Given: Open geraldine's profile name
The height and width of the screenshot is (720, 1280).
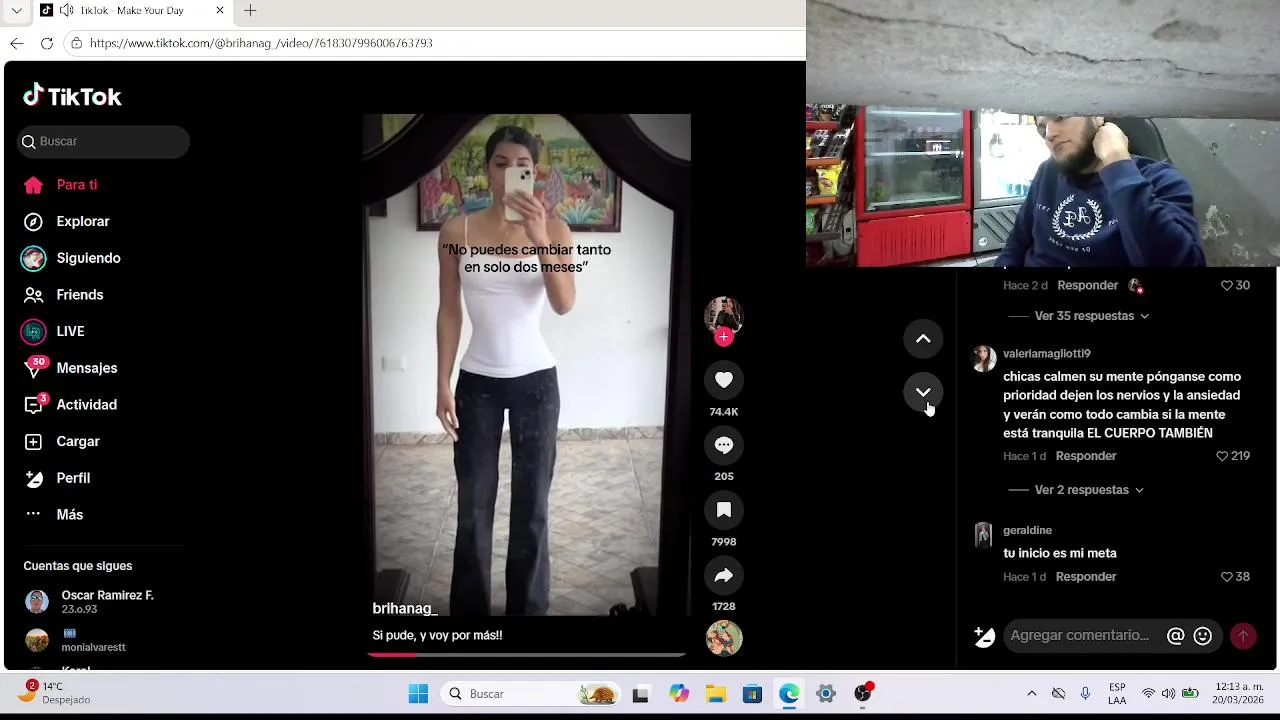Looking at the screenshot, I should (x=1027, y=531).
